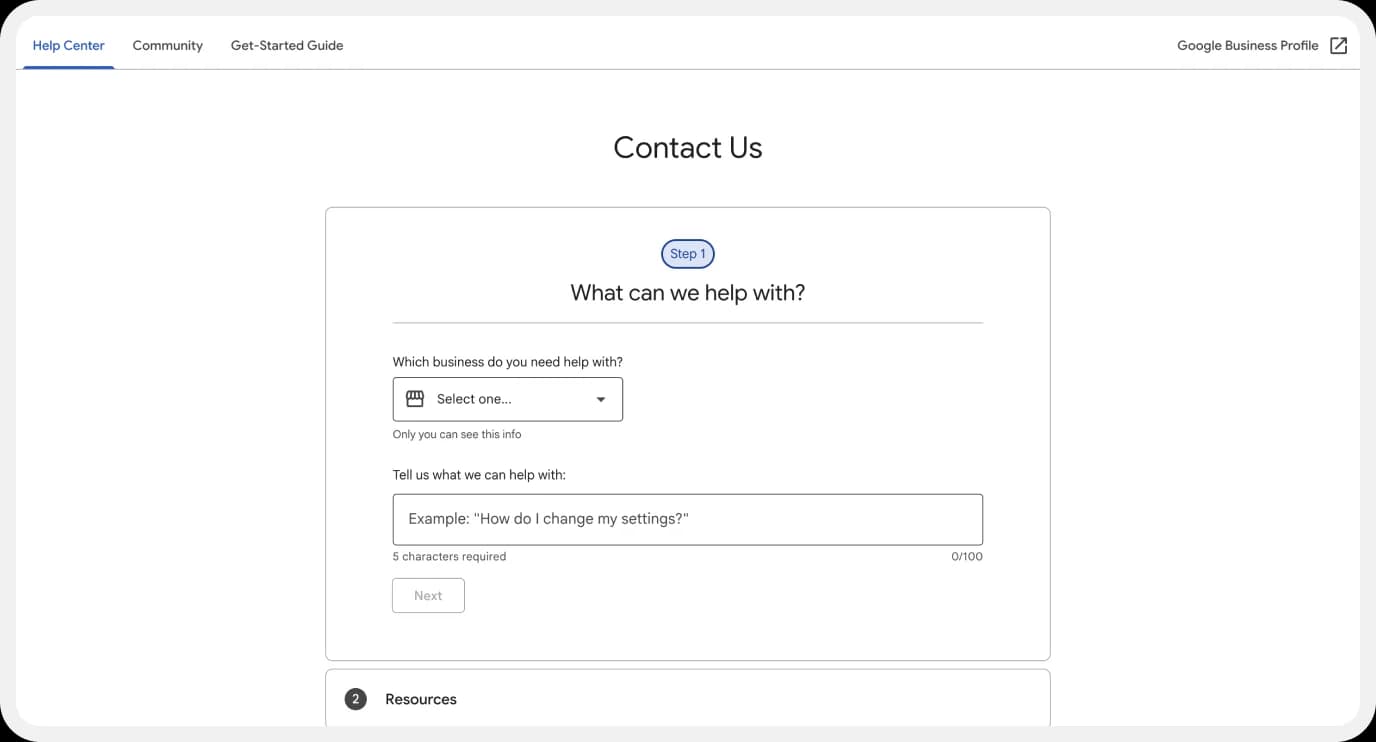Click the Step 1 badge above the heading
Viewport: 1376px width, 742px height.
pyautogui.click(x=687, y=254)
